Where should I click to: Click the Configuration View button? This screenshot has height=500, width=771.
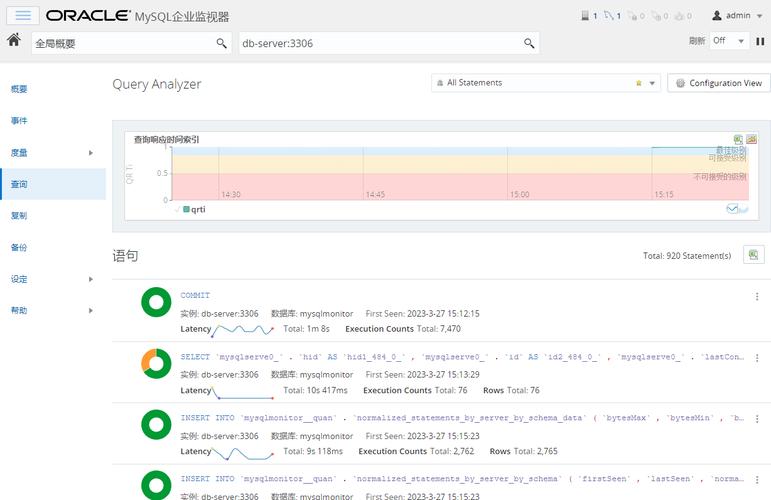tap(719, 83)
